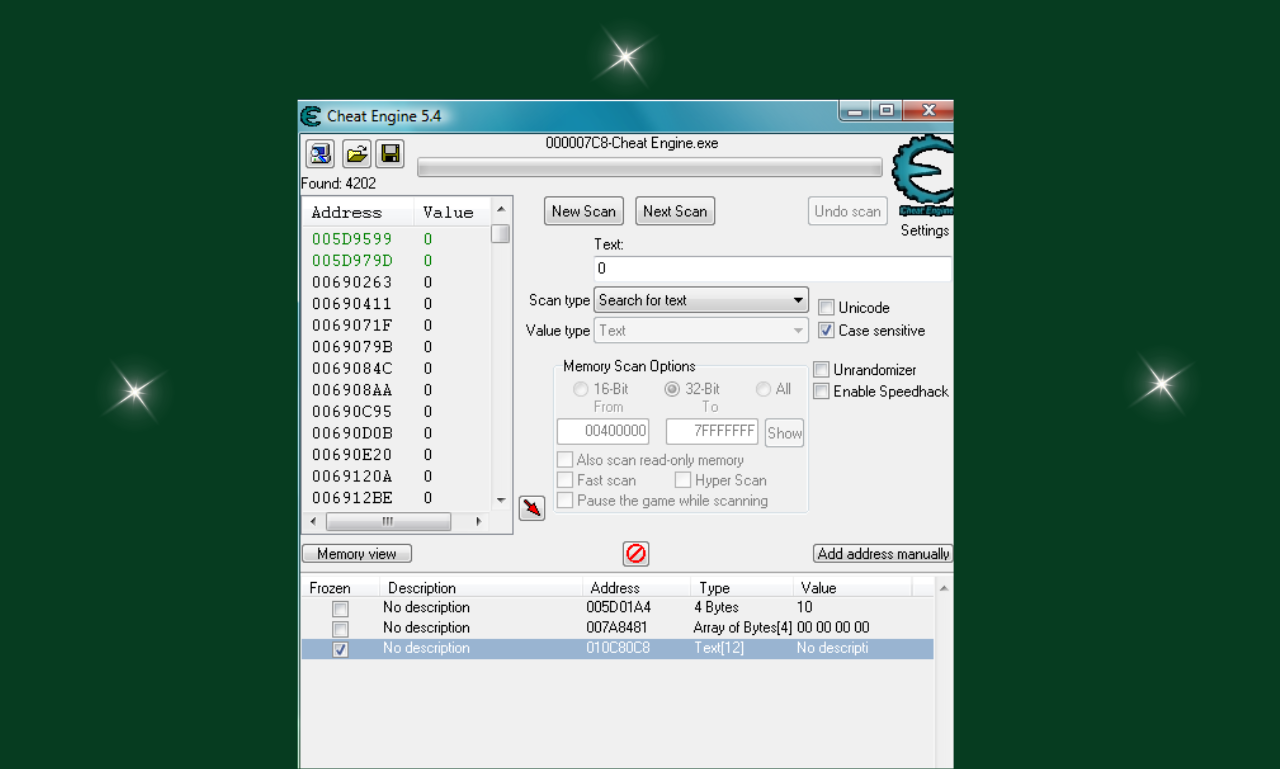Toggle the Hyper Scan checkbox

click(x=683, y=480)
